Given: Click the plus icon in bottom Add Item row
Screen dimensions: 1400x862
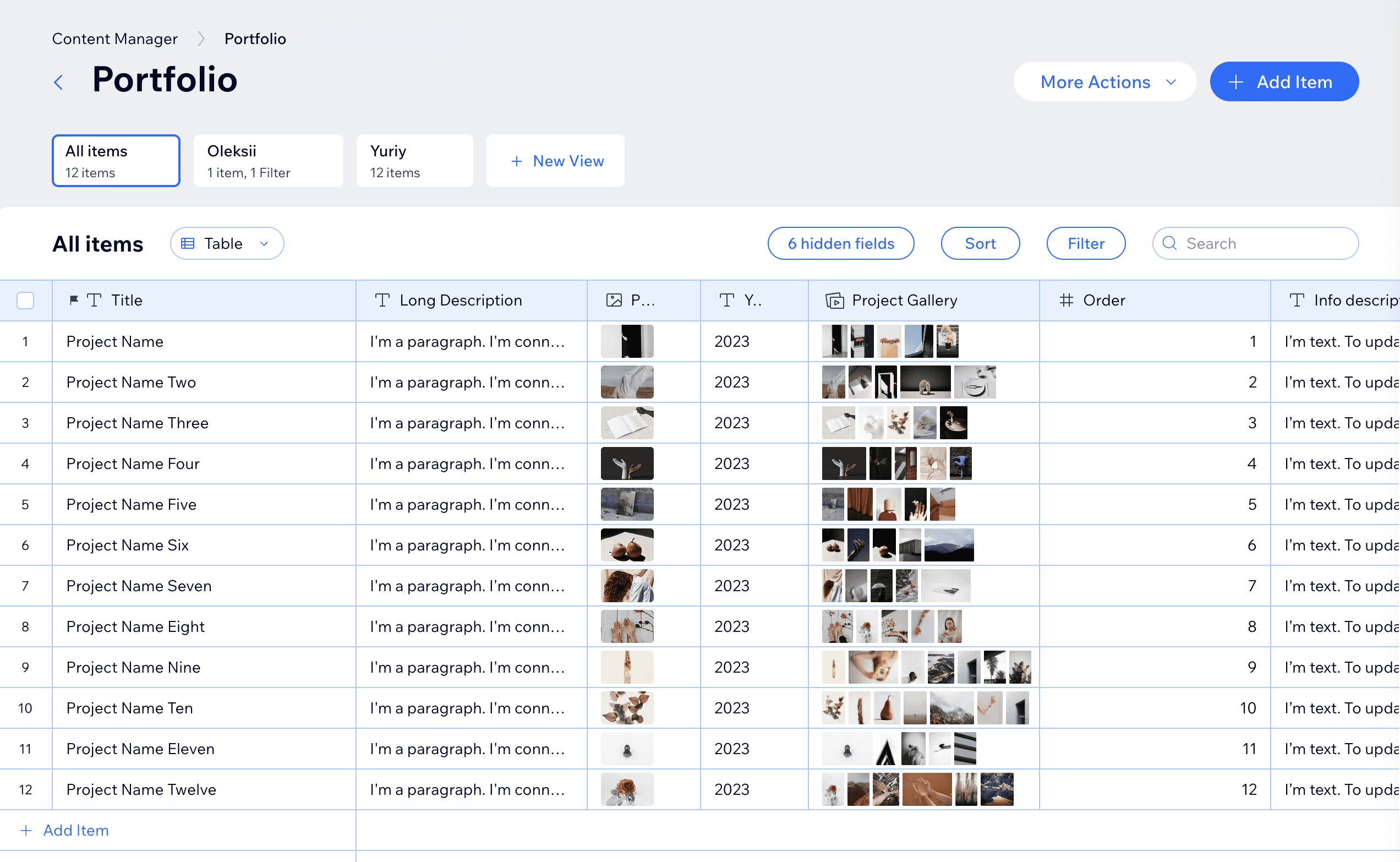Looking at the screenshot, I should coord(26,830).
